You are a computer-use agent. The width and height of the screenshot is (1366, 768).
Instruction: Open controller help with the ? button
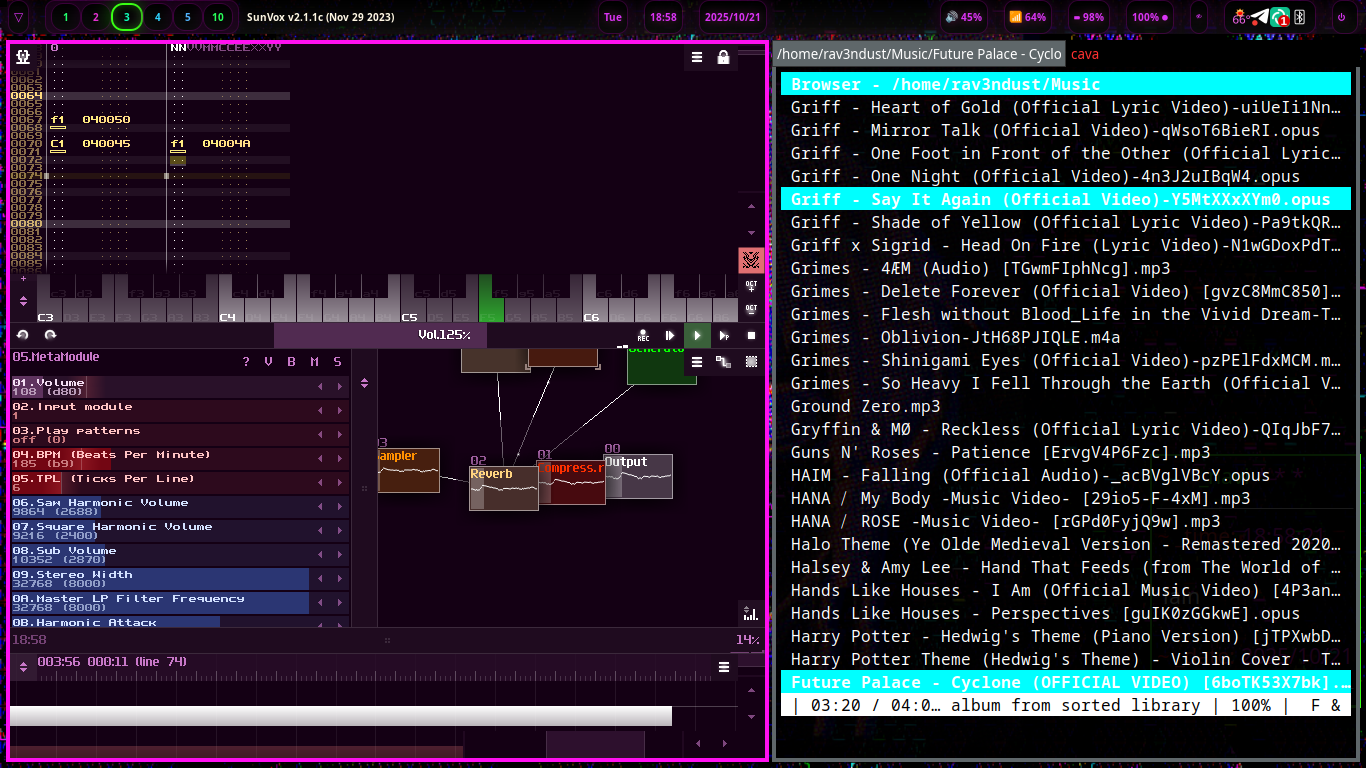[246, 362]
